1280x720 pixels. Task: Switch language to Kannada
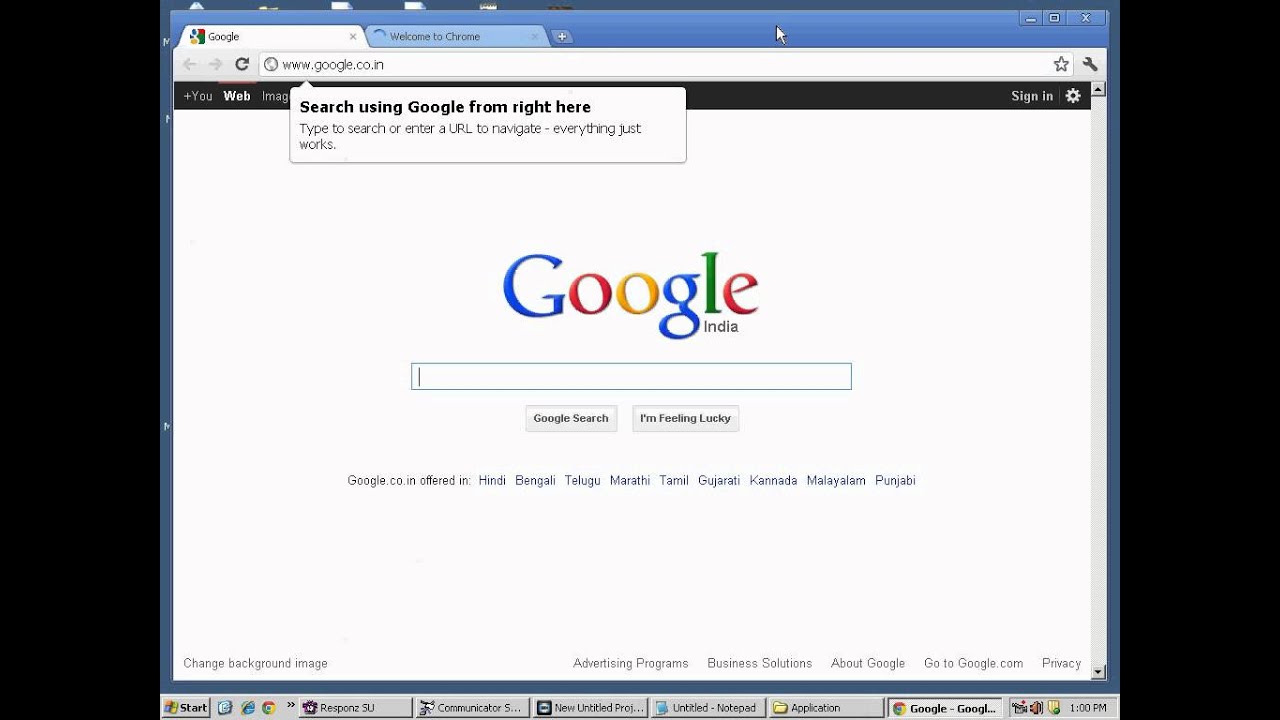(773, 481)
